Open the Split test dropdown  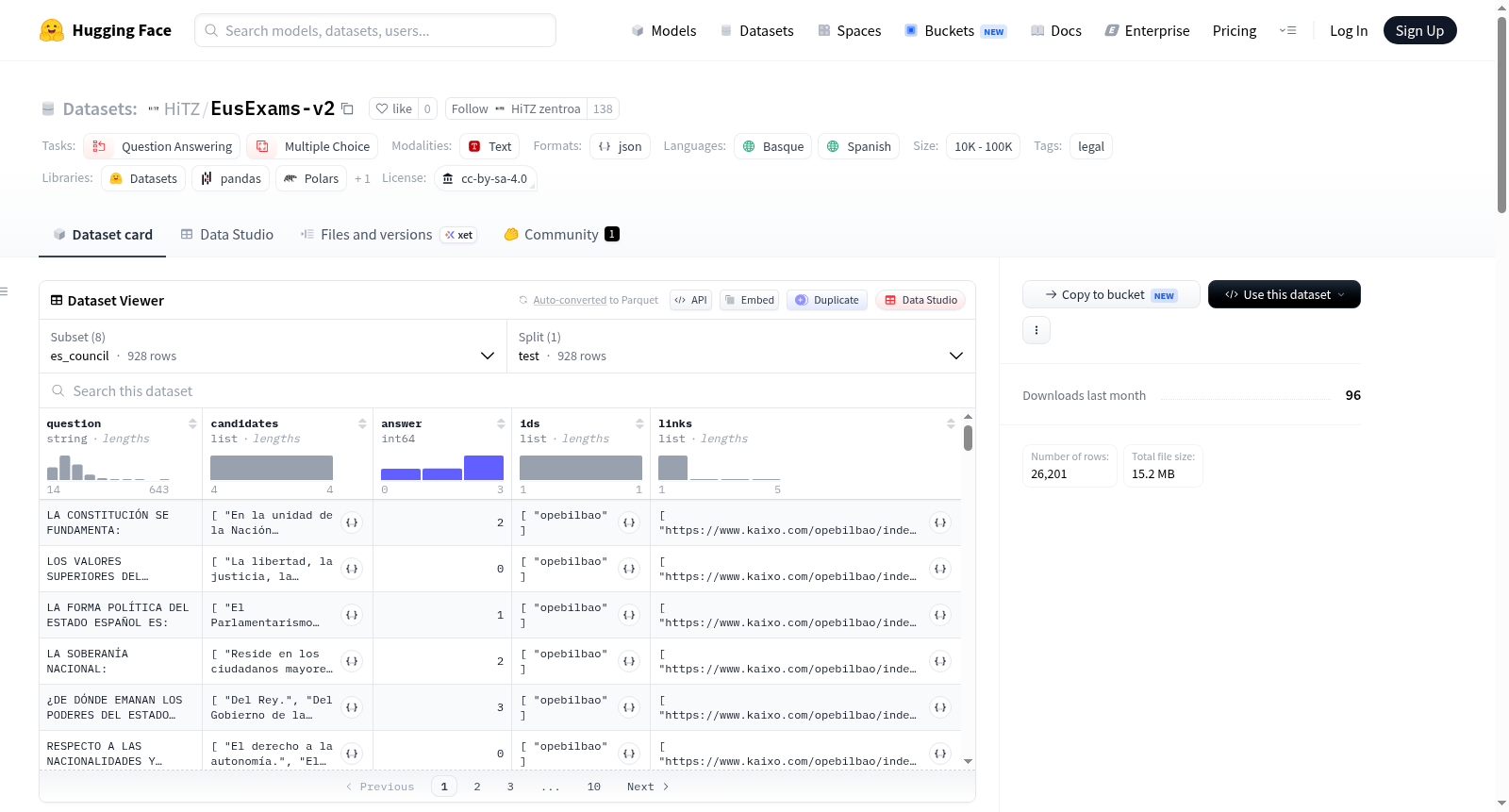pyautogui.click(x=740, y=346)
